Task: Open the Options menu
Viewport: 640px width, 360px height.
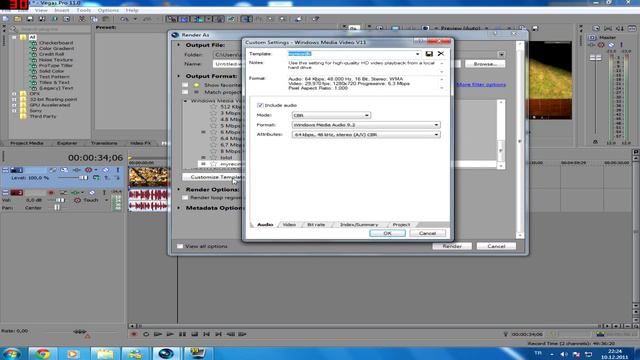Action: pyautogui.click(x=108, y=10)
